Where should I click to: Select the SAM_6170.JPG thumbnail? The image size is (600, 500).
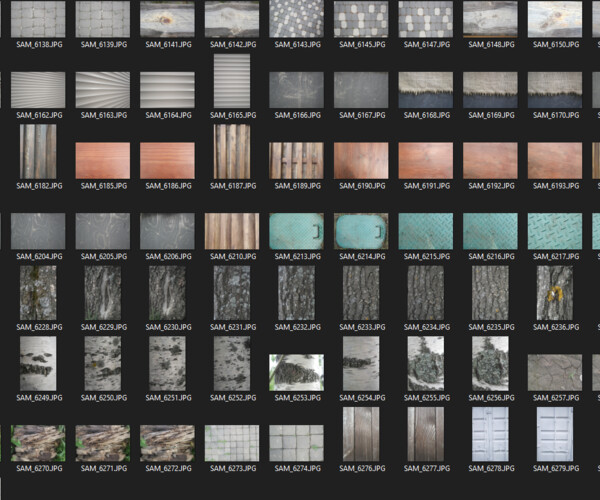[x=555, y=90]
